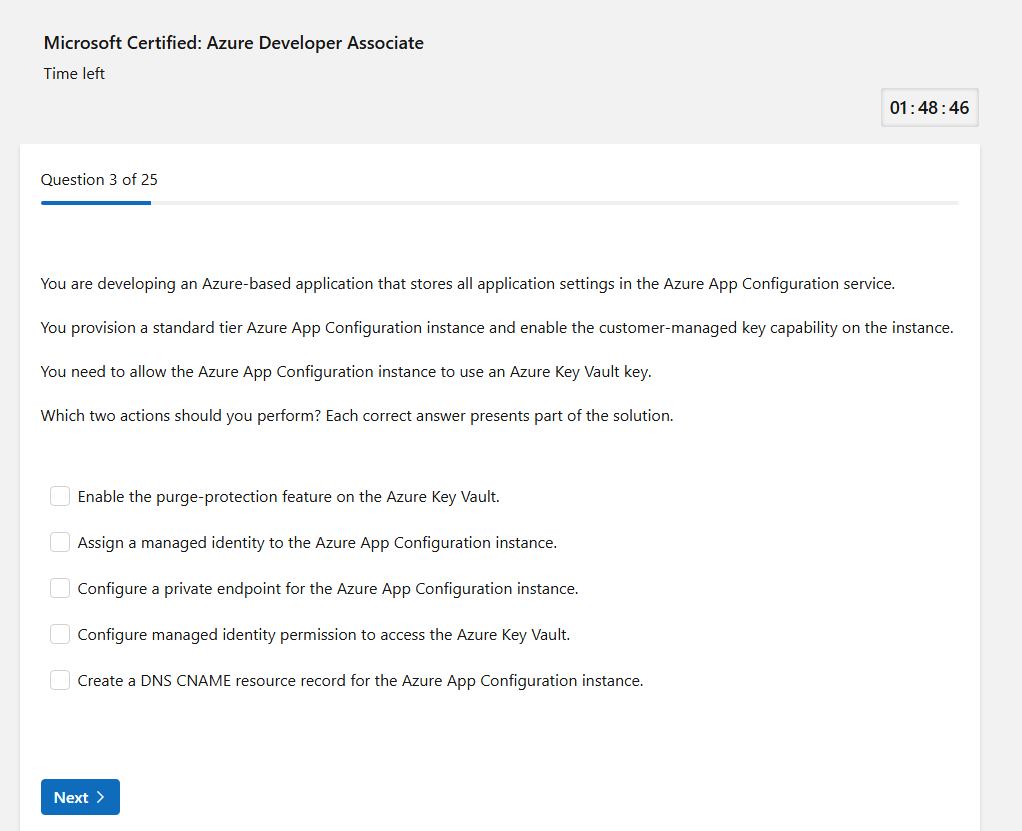Click the 'Configure a private endpoint' answer label
The width and height of the screenshot is (1022, 831).
328,589
